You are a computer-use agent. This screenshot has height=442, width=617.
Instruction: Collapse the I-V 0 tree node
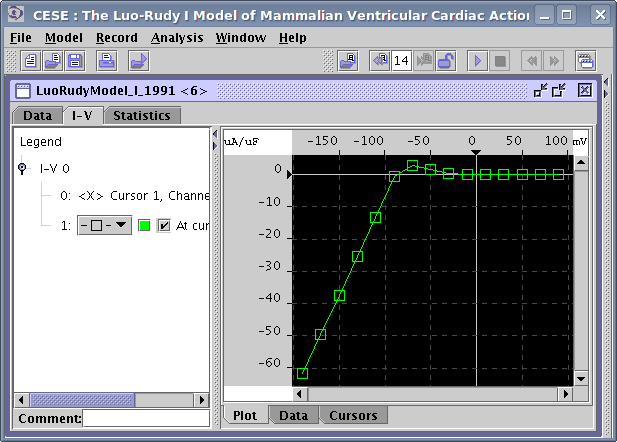click(23, 169)
